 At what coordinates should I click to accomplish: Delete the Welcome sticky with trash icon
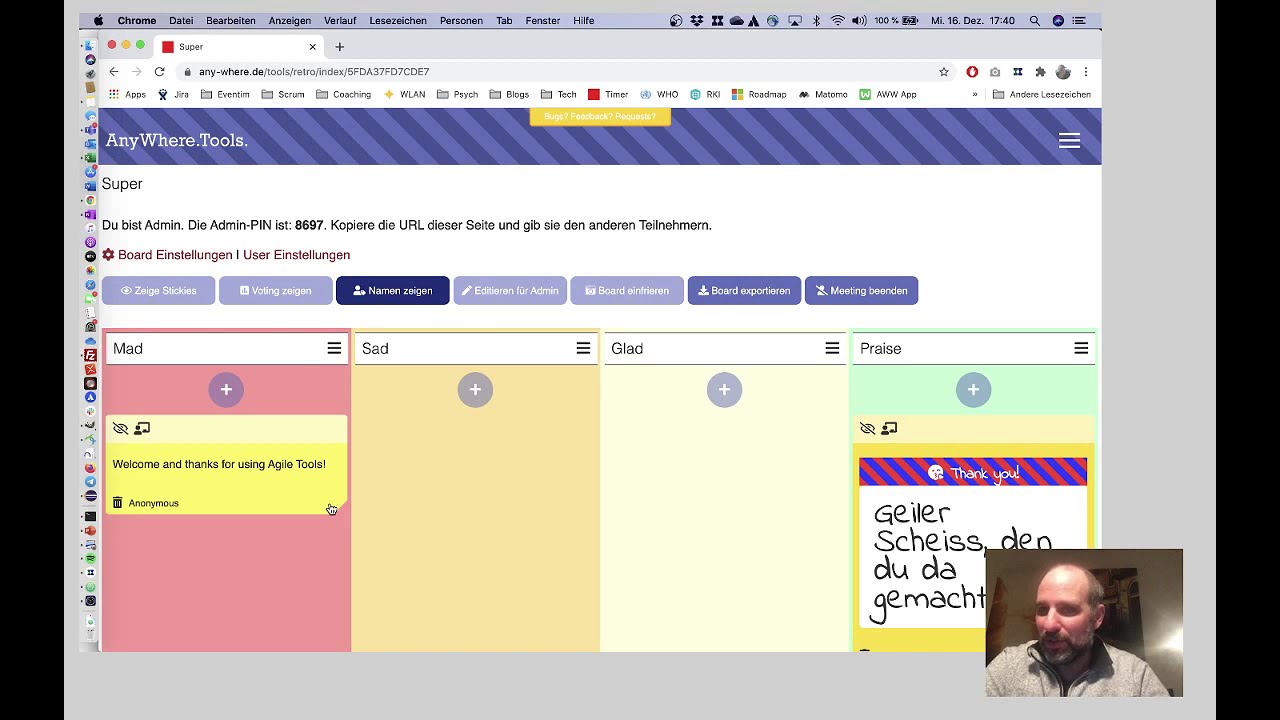117,503
